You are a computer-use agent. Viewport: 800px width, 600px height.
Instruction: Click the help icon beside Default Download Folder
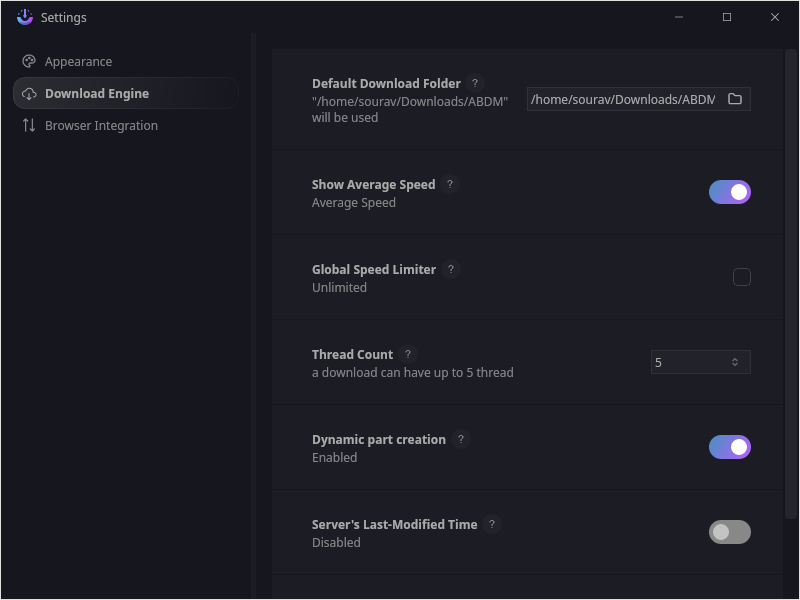pos(475,83)
